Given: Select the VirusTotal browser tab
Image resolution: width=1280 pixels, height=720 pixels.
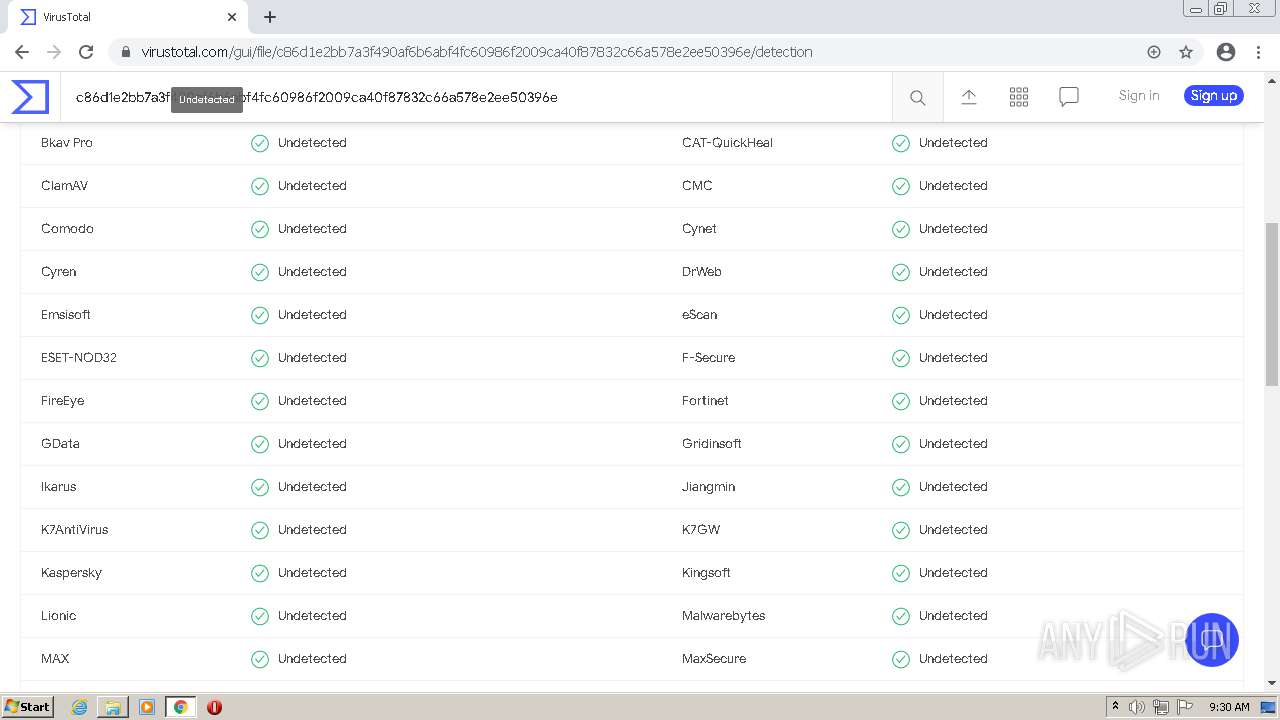Looking at the screenshot, I should pyautogui.click(x=126, y=17).
